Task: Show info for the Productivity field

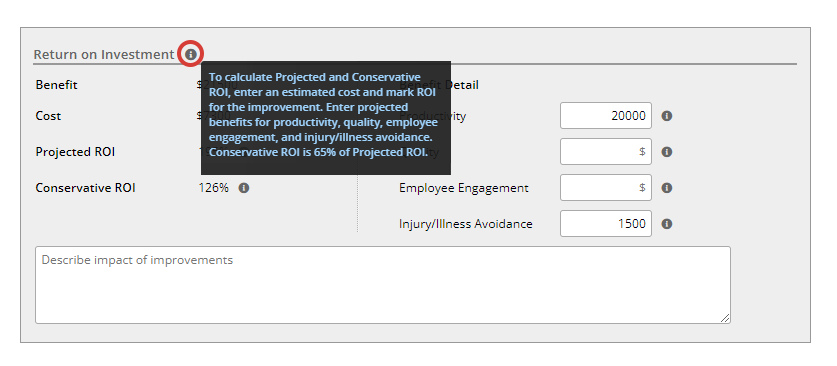Action: click(x=667, y=116)
